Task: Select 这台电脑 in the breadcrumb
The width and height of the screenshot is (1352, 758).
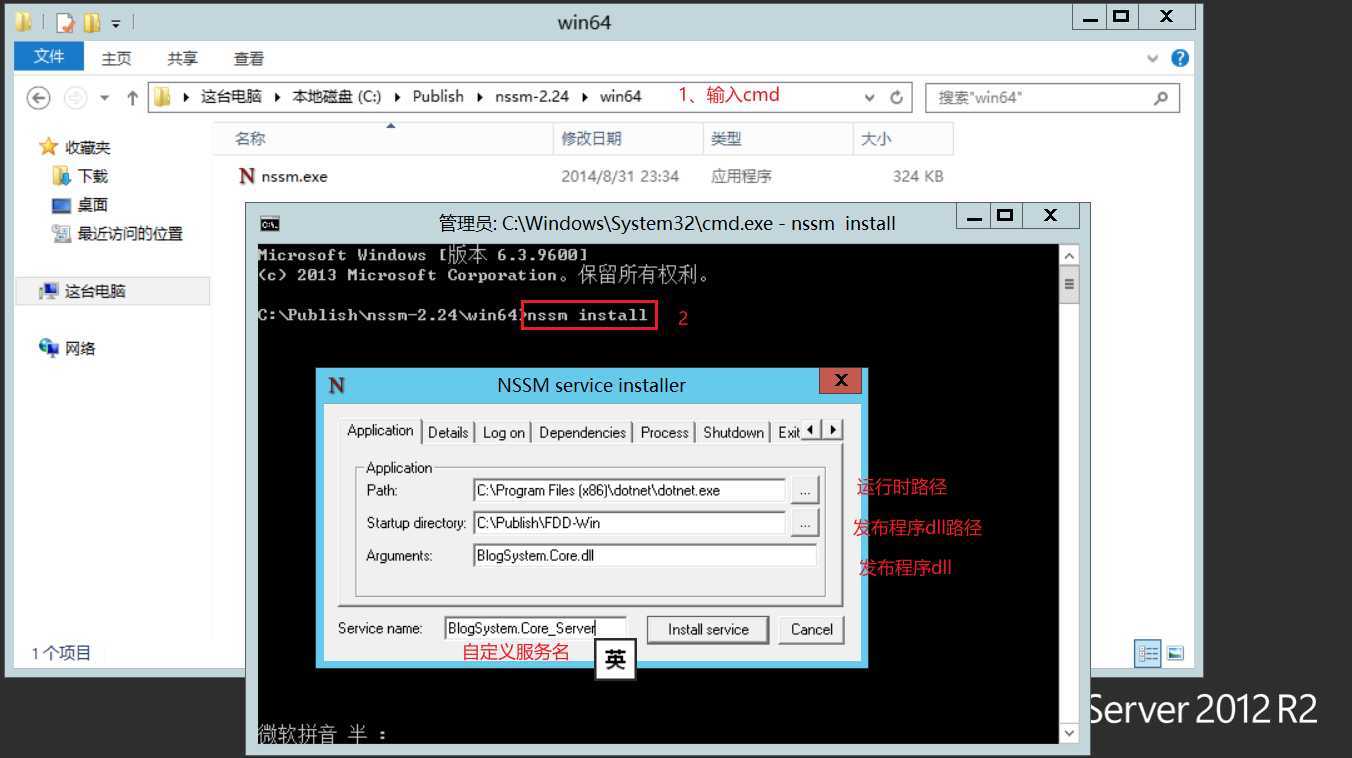Action: (231, 96)
